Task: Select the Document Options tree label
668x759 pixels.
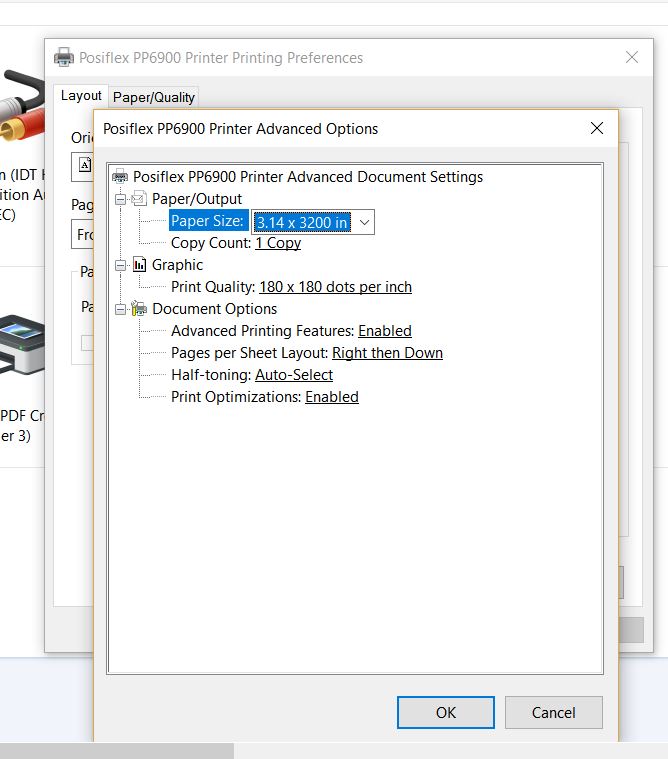Action: click(214, 309)
